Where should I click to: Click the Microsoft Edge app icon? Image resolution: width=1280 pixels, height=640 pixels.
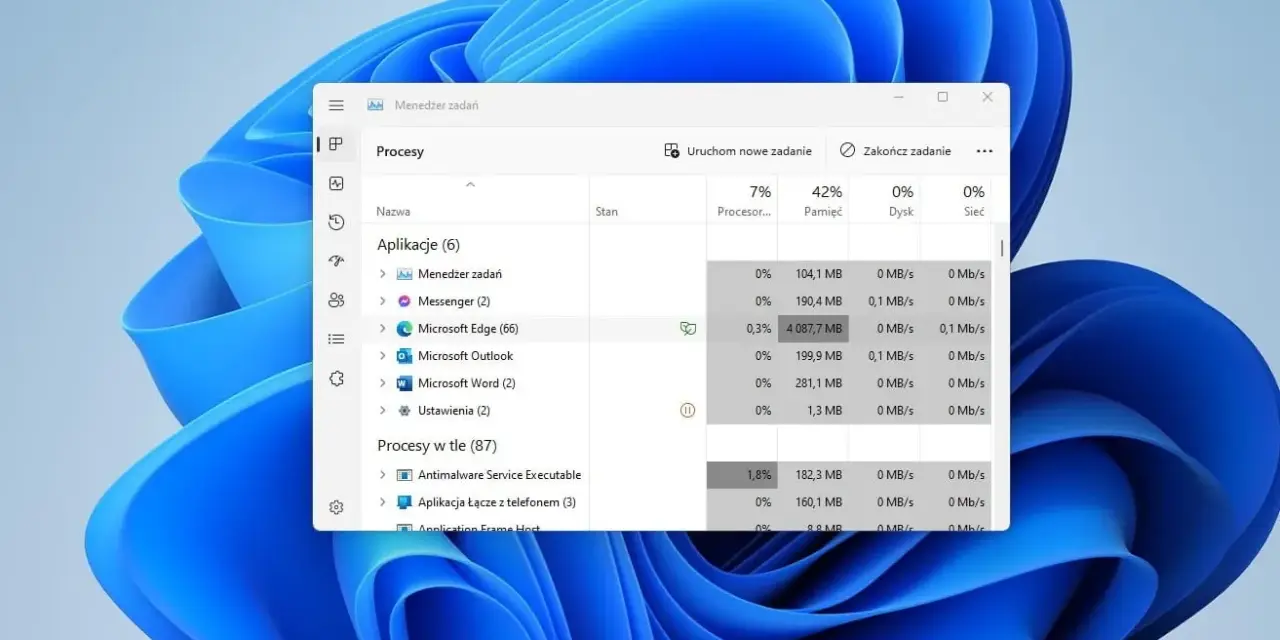404,328
